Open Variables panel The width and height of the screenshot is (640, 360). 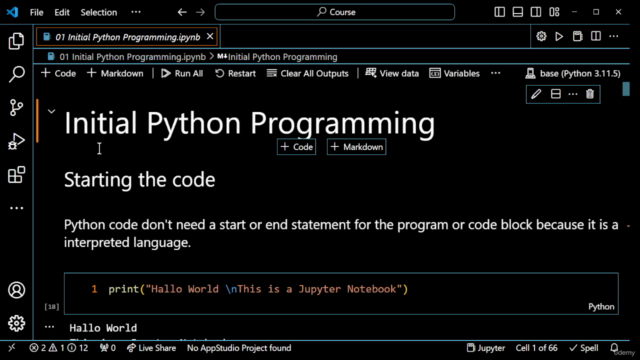455,73
